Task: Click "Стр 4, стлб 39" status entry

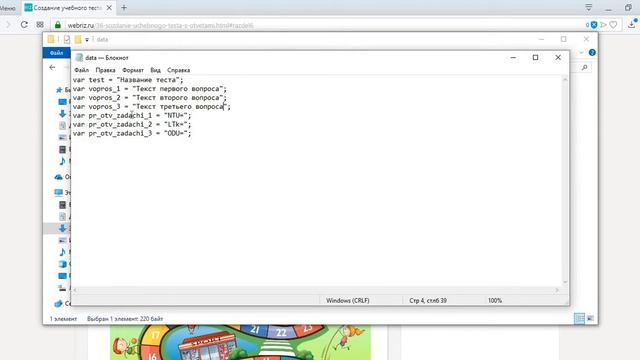Action: click(428, 300)
